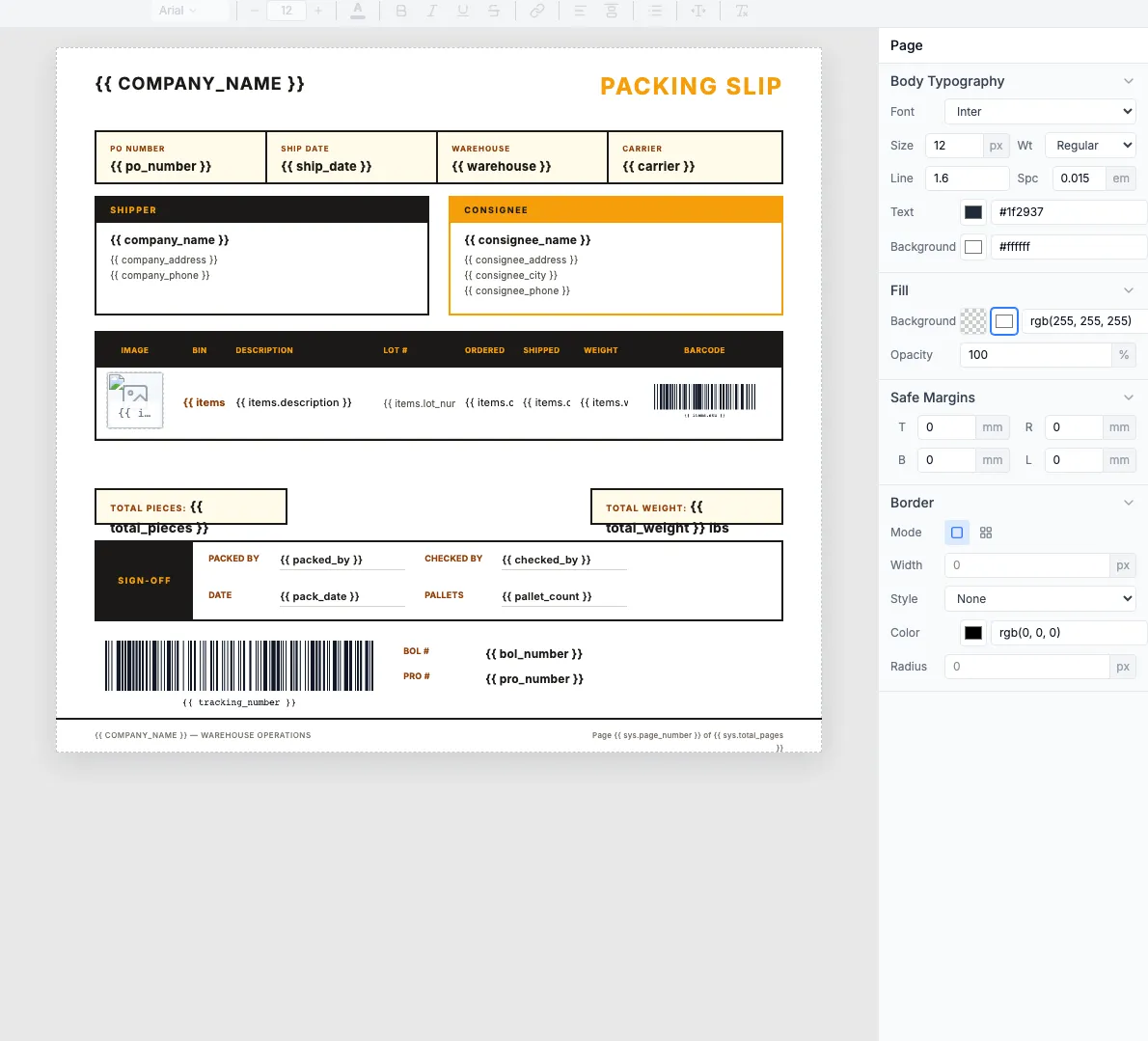This screenshot has height=1041, width=1148.
Task: Decrease font size with the minus button
Action: [x=254, y=11]
